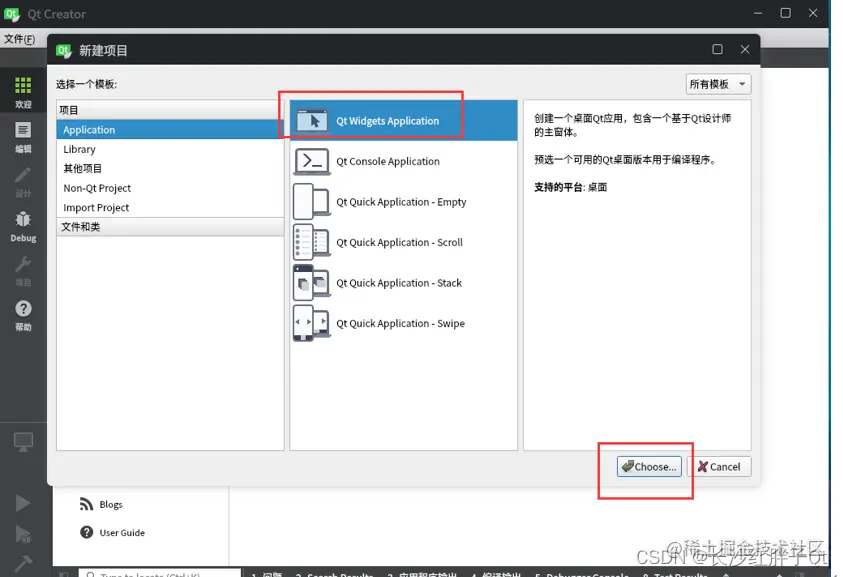Screen dimensions: 843x577
Task: Select the Qt Console Application template
Action: (x=403, y=161)
